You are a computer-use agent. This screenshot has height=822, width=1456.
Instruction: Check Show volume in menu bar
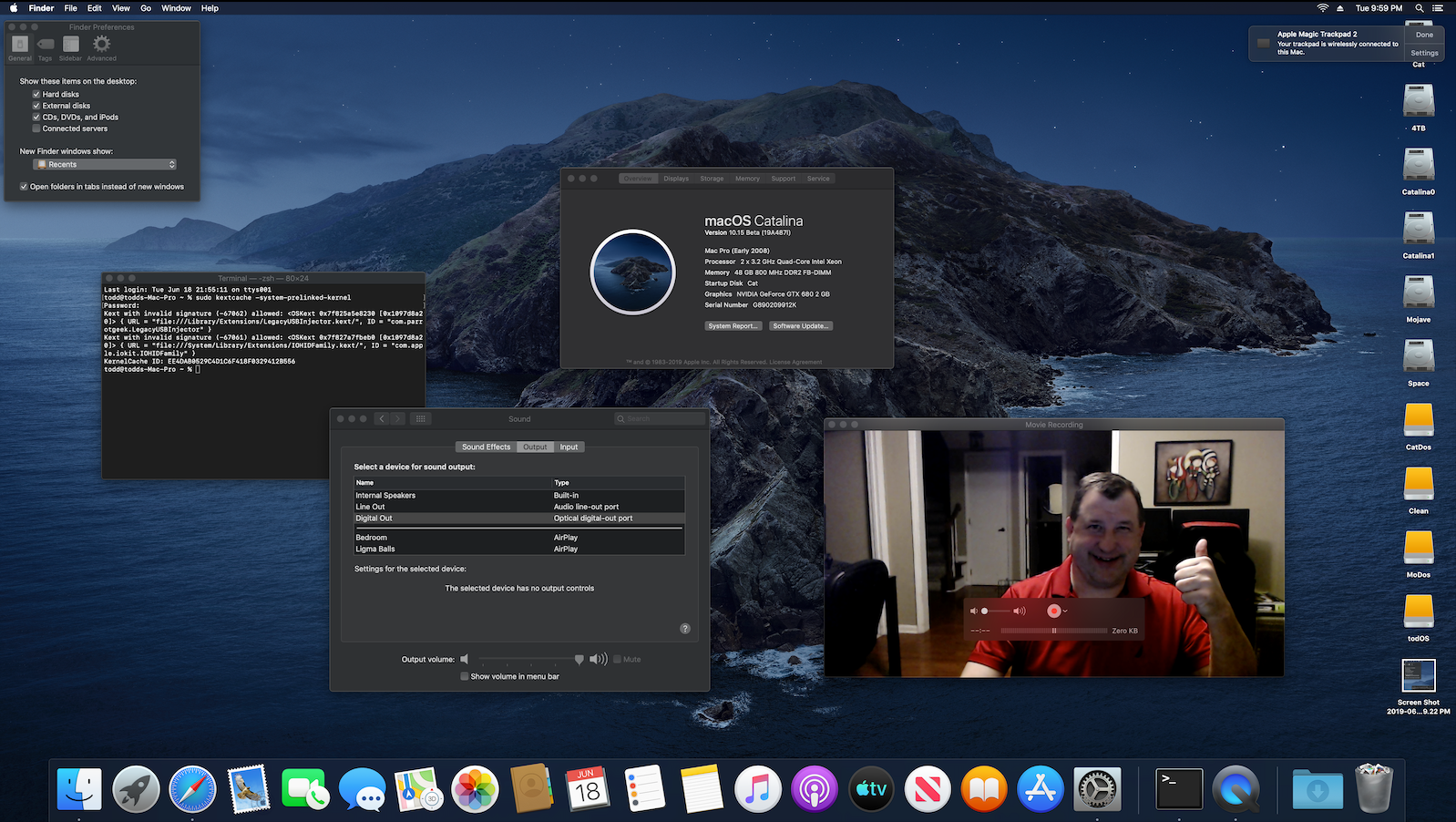[x=465, y=676]
